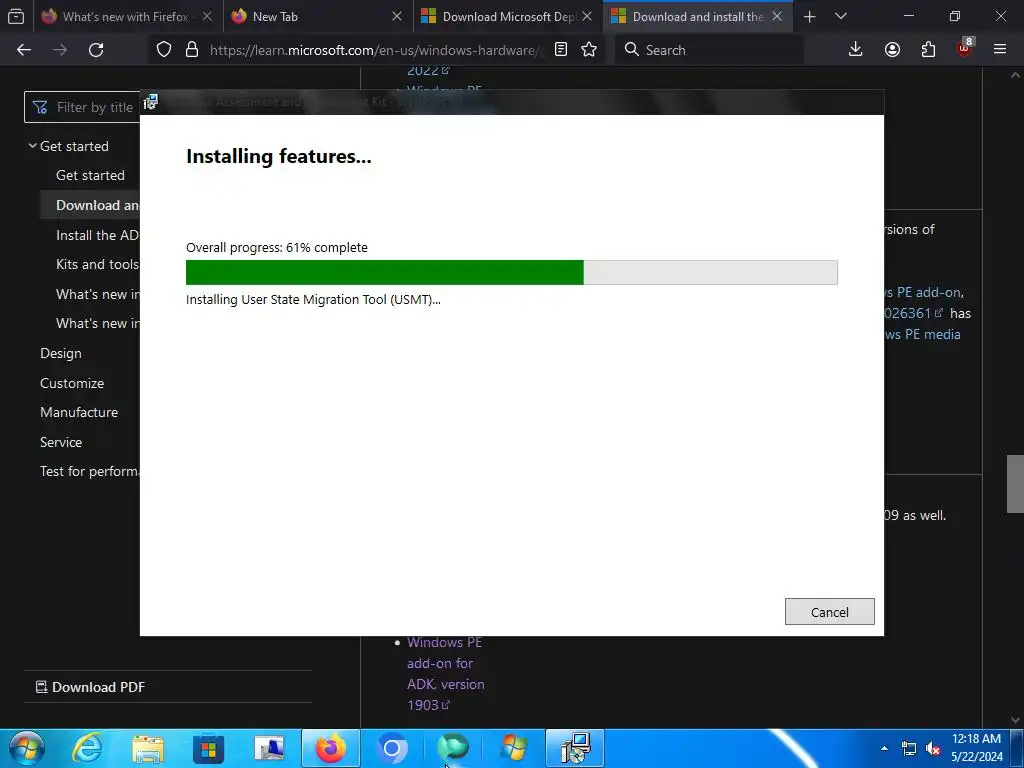1024x768 pixels.
Task: Click the Download PDF link
Action: pyautogui.click(x=90, y=687)
